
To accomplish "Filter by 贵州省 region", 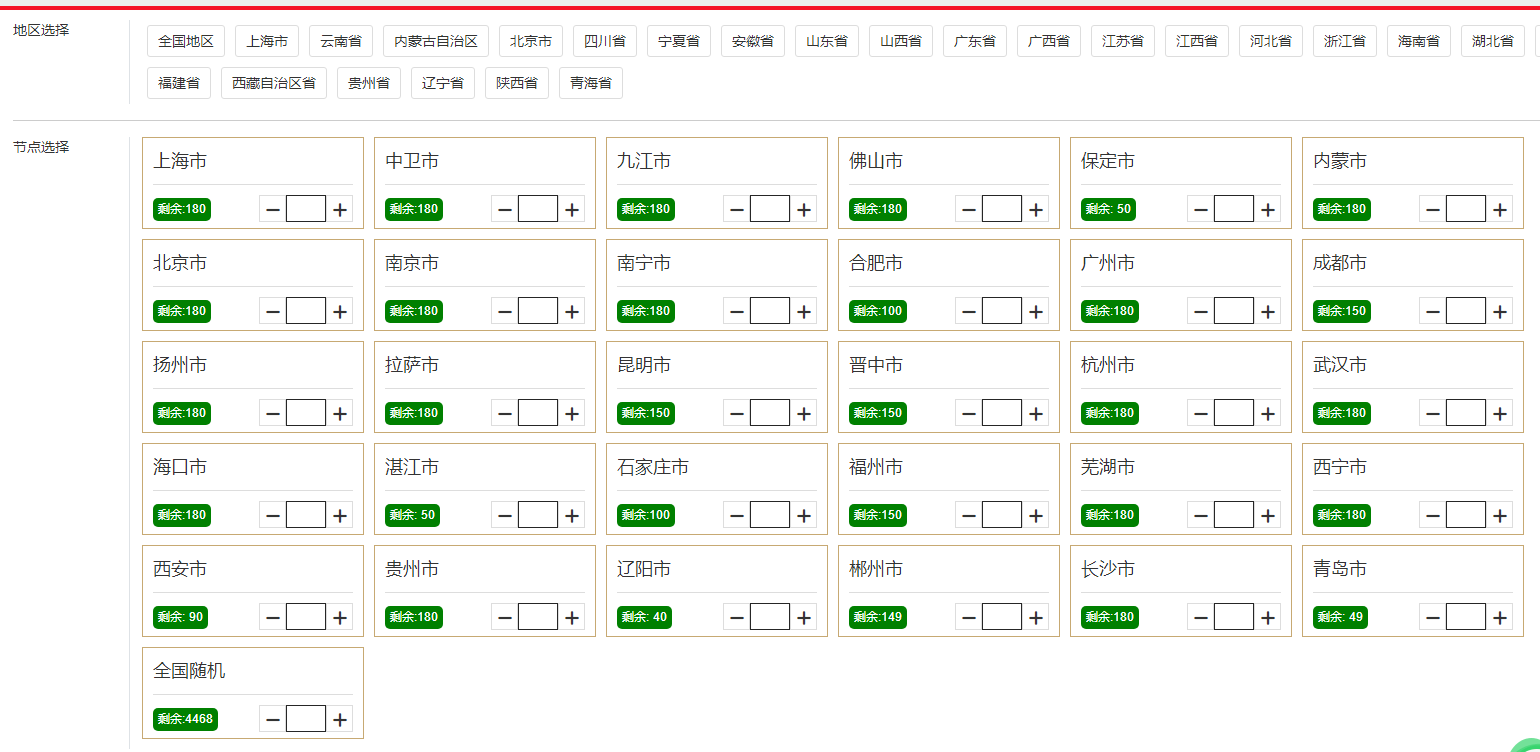I will point(369,83).
